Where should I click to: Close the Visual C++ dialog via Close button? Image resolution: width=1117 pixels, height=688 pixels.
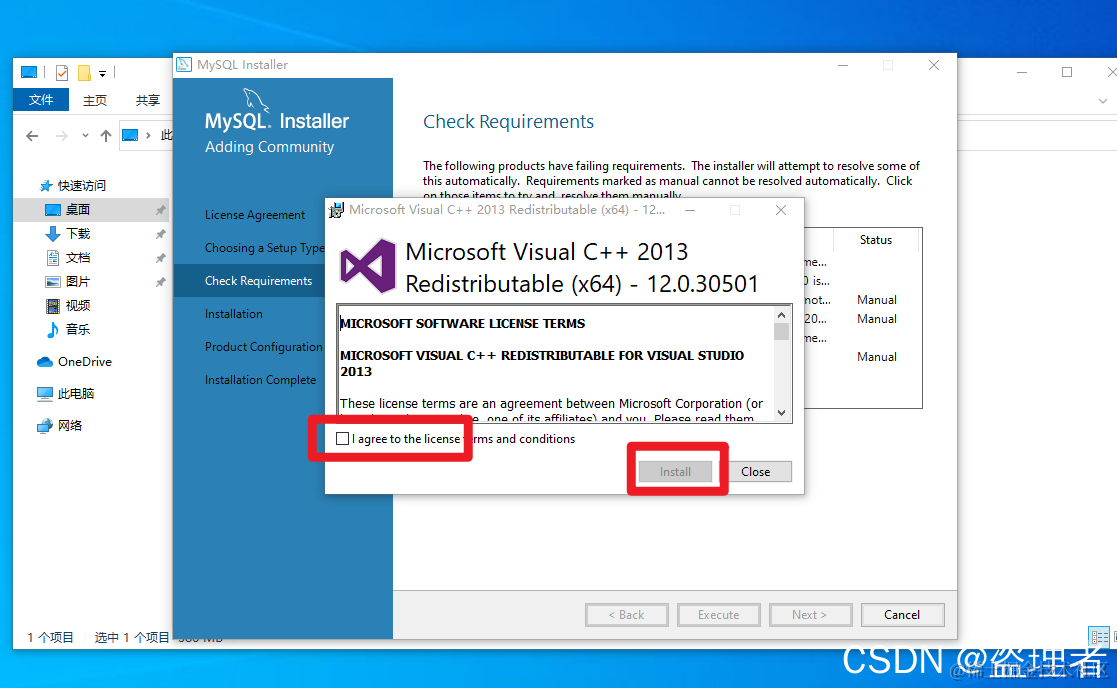755,471
